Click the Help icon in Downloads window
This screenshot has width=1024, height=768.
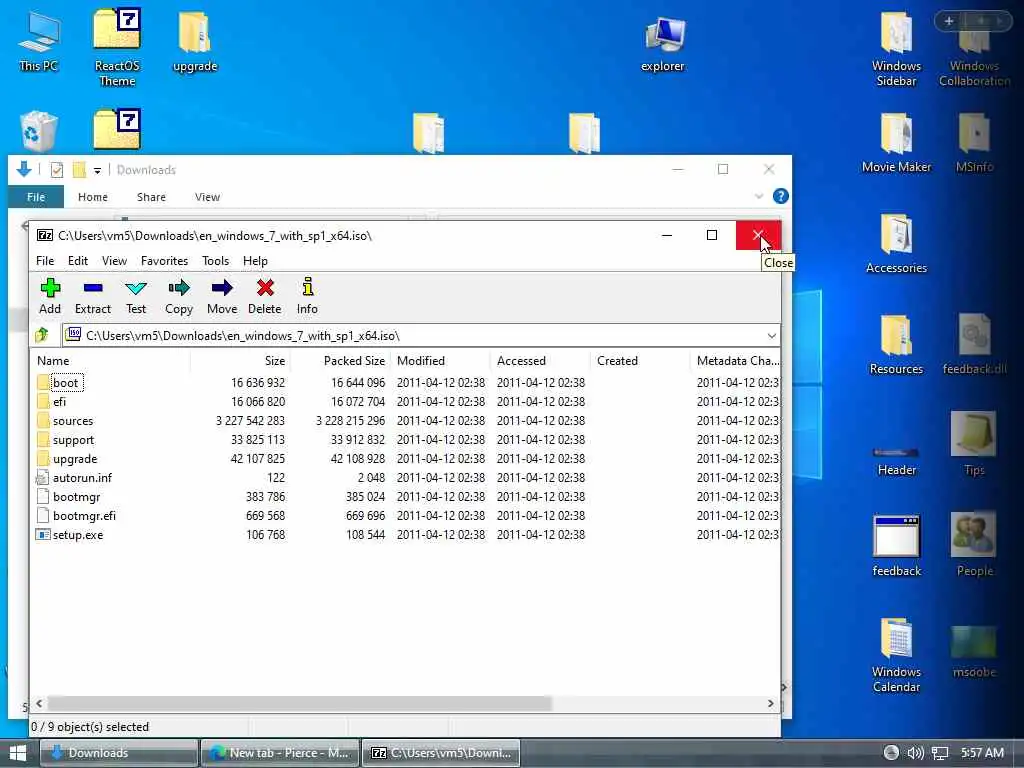tap(780, 196)
